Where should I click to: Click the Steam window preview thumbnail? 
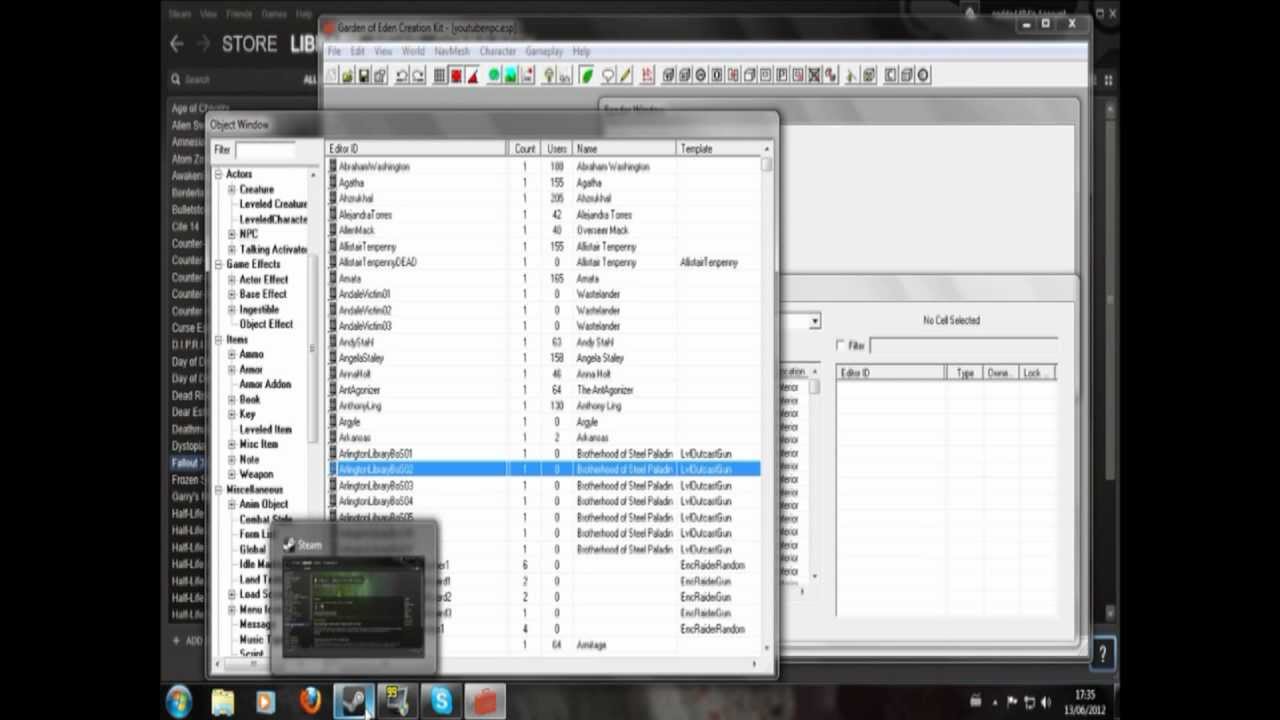tap(353, 607)
